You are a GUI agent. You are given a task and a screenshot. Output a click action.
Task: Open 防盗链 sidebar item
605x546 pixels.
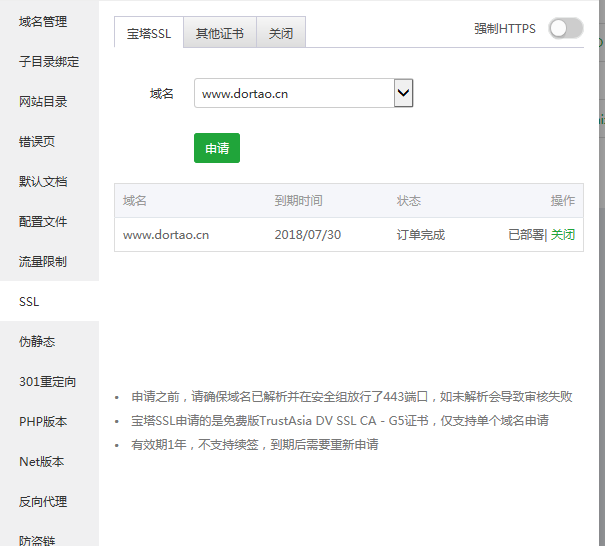point(37,539)
